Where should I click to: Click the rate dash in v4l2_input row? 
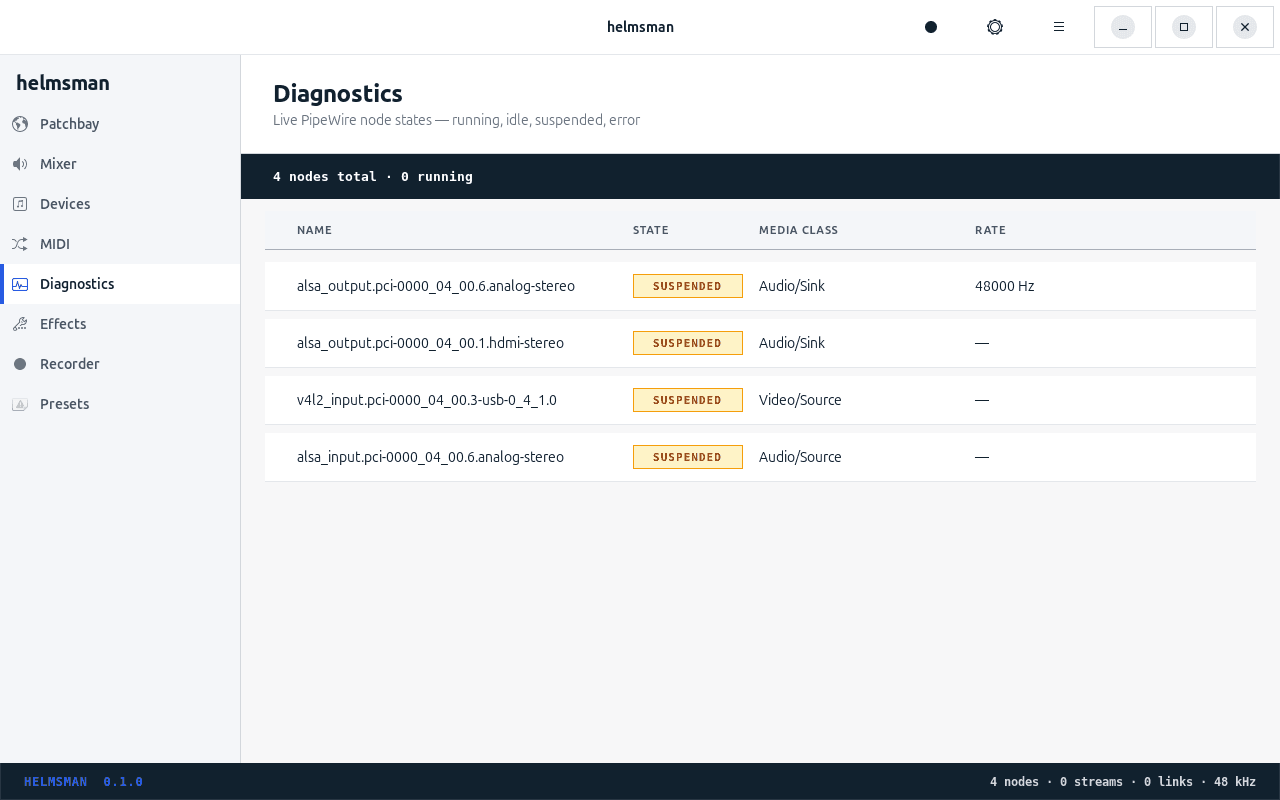pos(982,400)
